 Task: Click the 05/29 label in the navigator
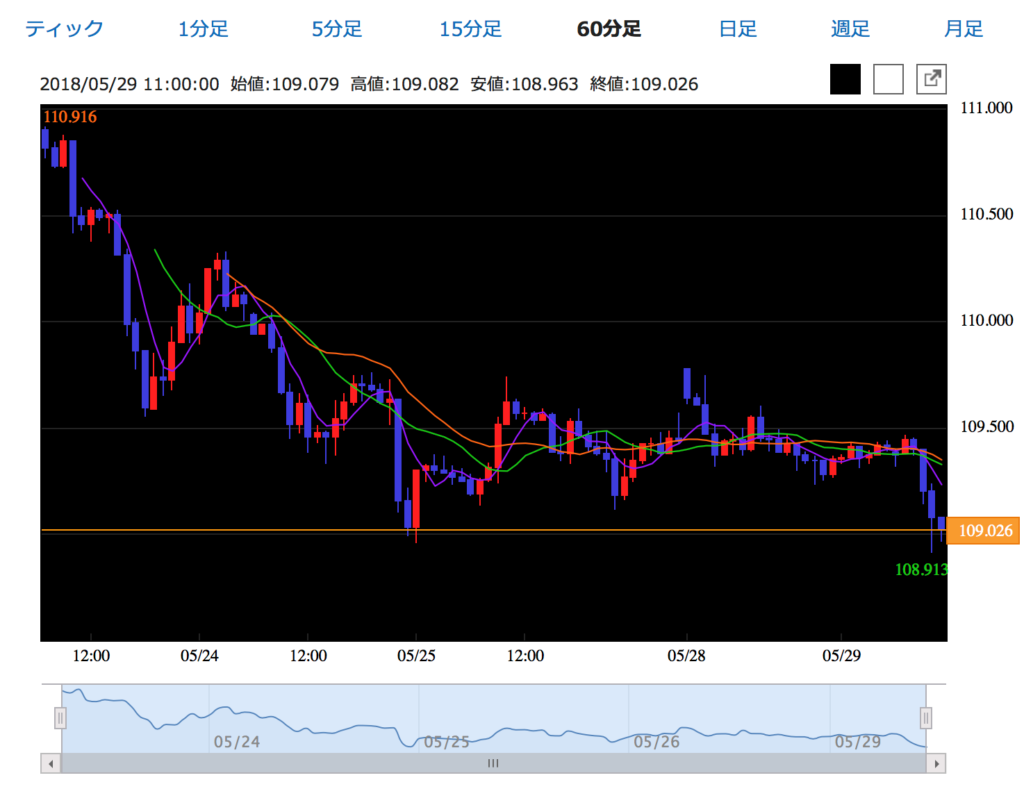(857, 742)
